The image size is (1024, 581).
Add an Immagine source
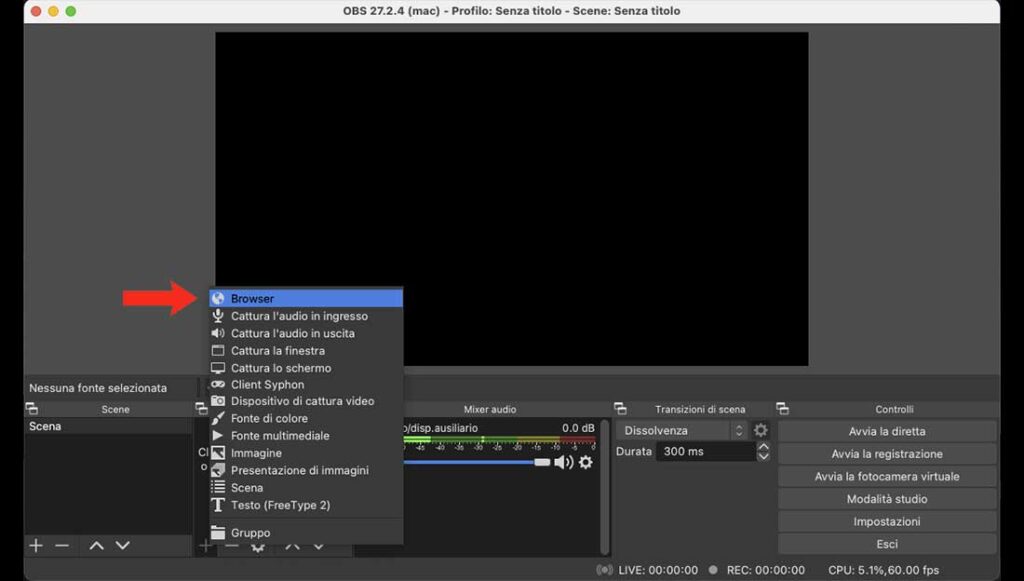[306, 453]
